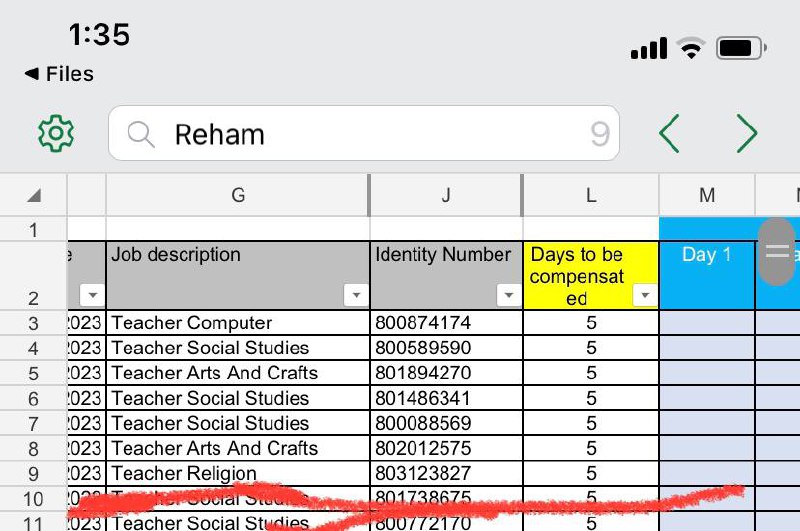
Task: Select column J header
Action: (x=446, y=195)
